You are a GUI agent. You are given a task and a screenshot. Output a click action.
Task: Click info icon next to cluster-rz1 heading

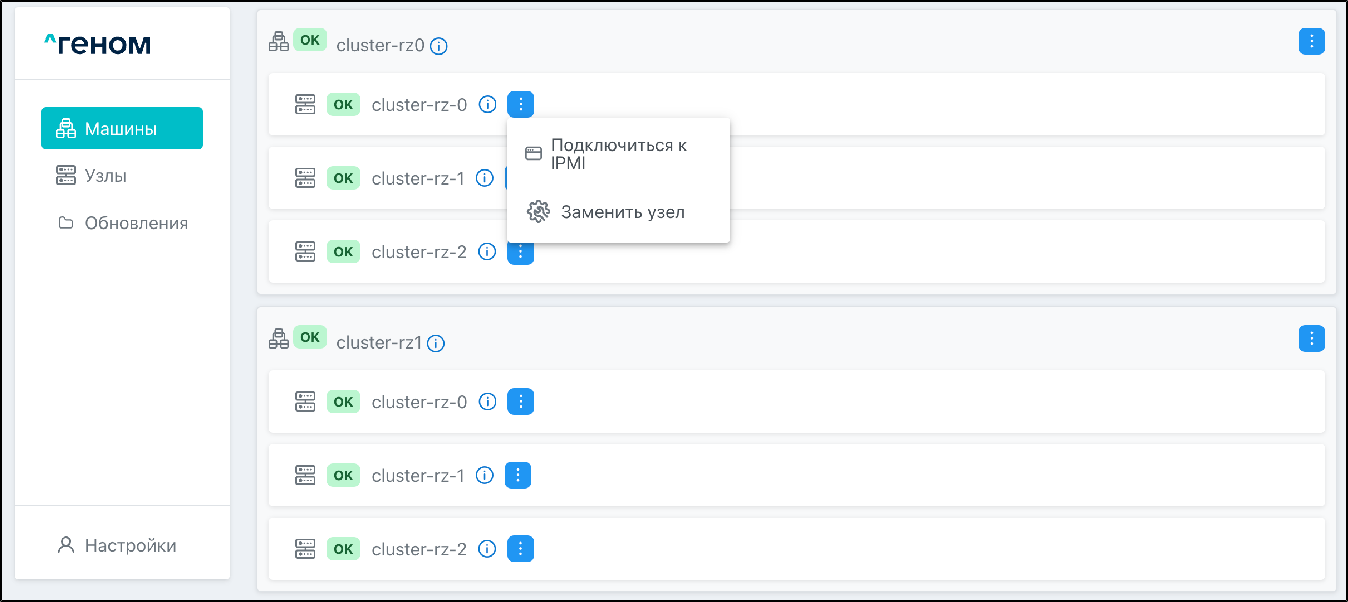pyautogui.click(x=436, y=343)
